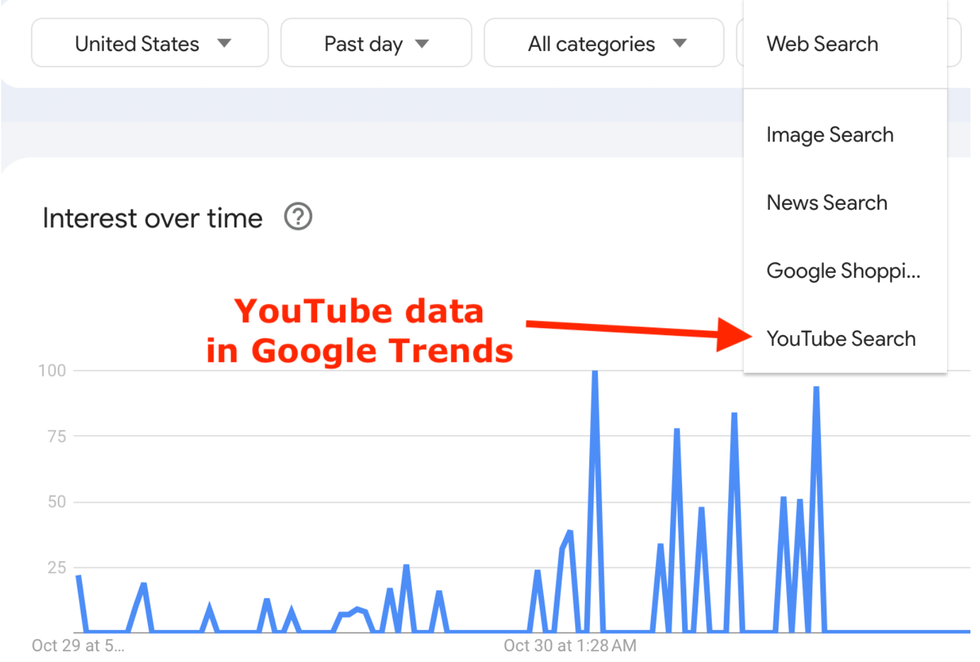Select YouTube Search from the search type menu
This screenshot has width=980, height=662.
841,339
